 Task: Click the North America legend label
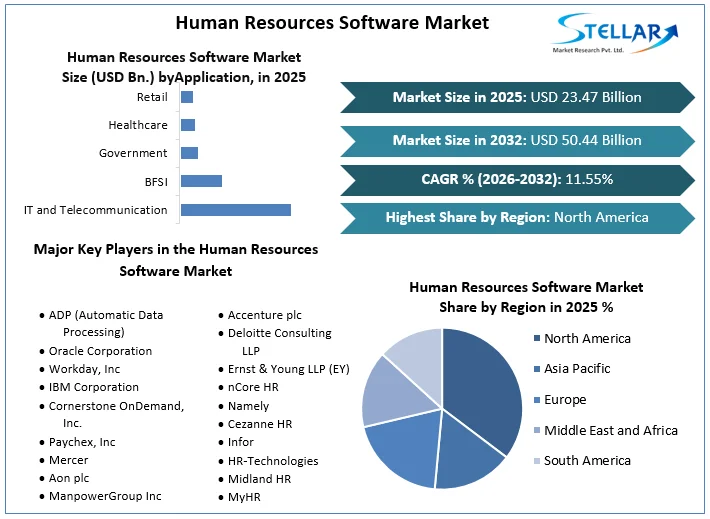(587, 338)
